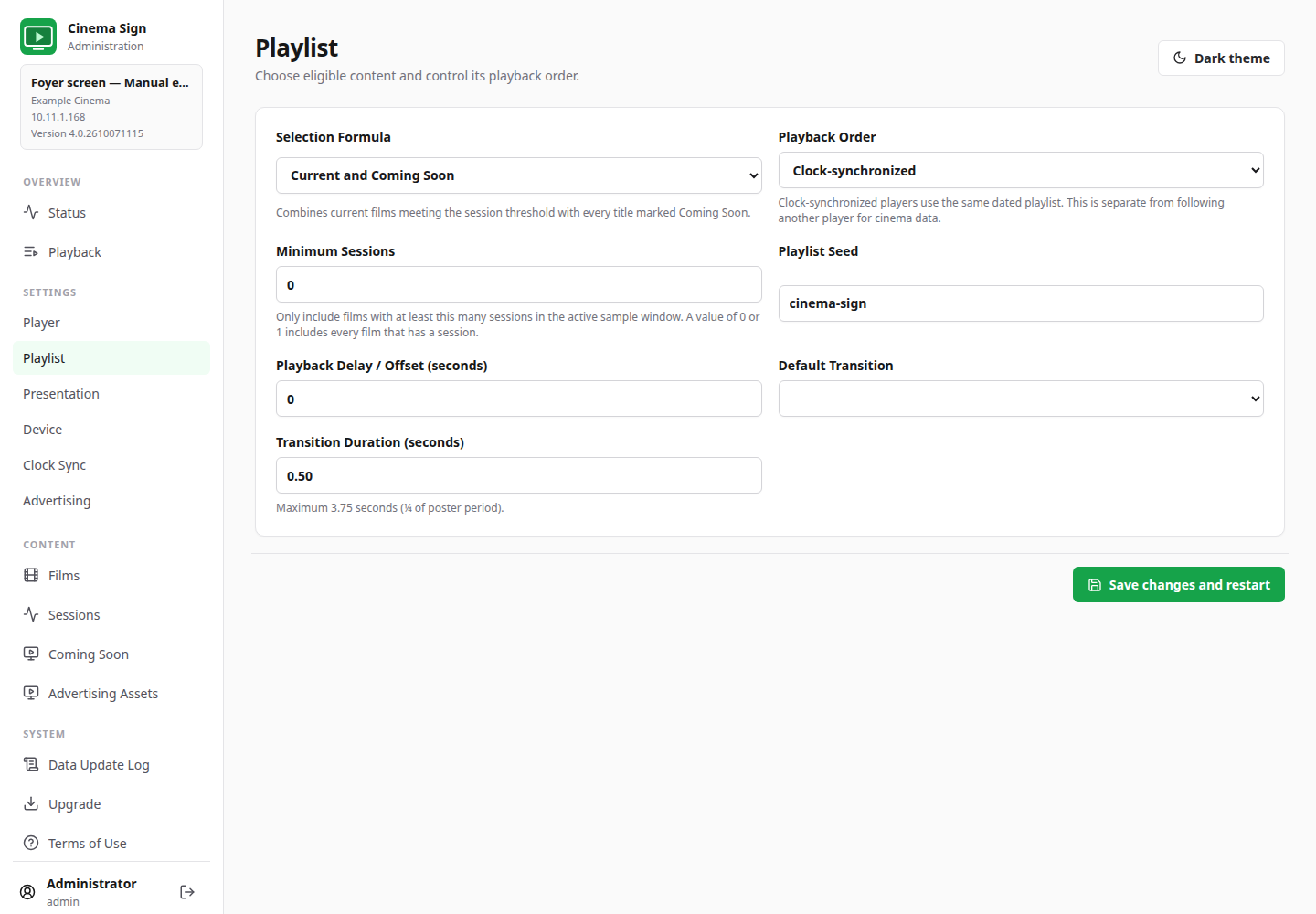Click the 'Choose eligible content' subtitle
1316x914 pixels.
click(417, 76)
